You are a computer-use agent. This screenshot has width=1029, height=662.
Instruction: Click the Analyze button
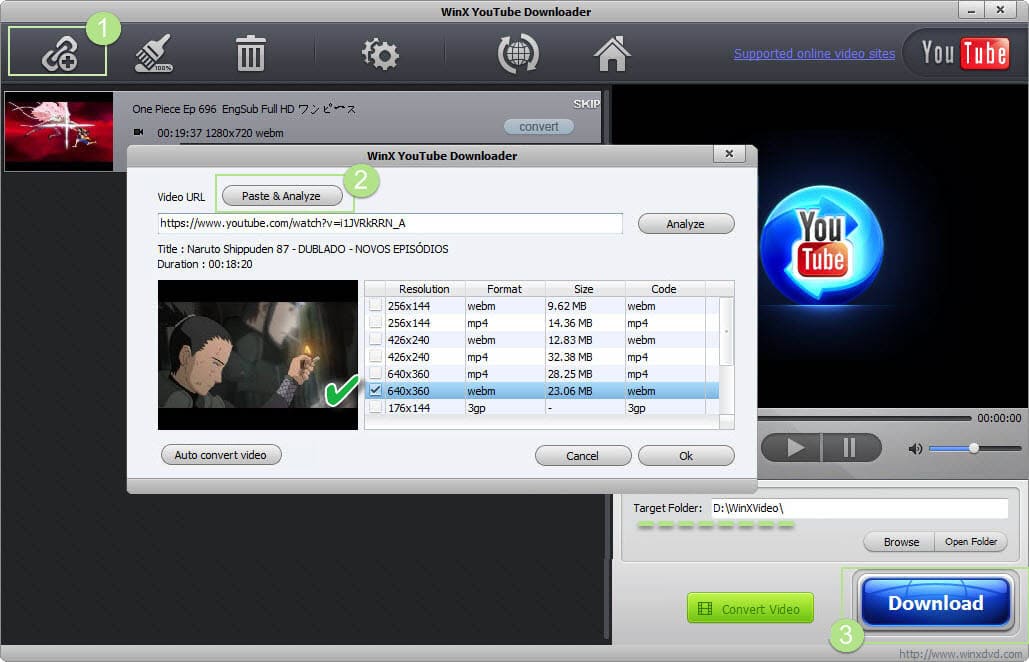(686, 224)
